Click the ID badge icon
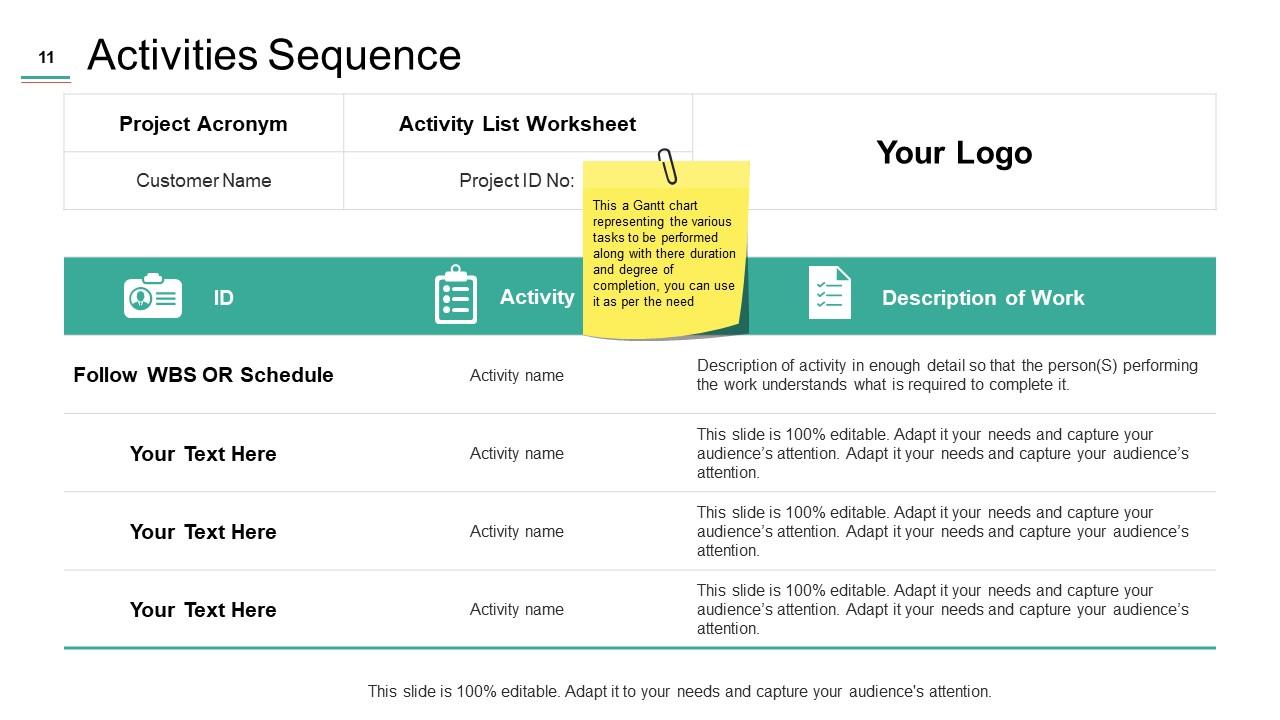The height and width of the screenshot is (720, 1280). coord(152,296)
